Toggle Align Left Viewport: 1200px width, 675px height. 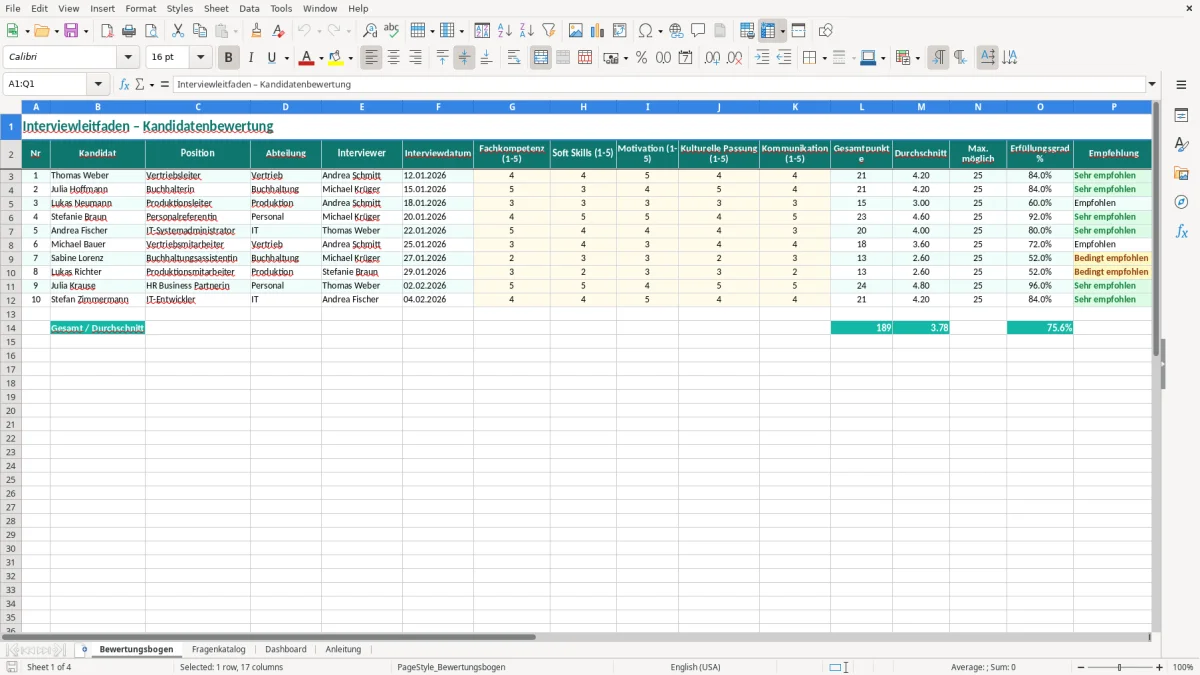[371, 58]
